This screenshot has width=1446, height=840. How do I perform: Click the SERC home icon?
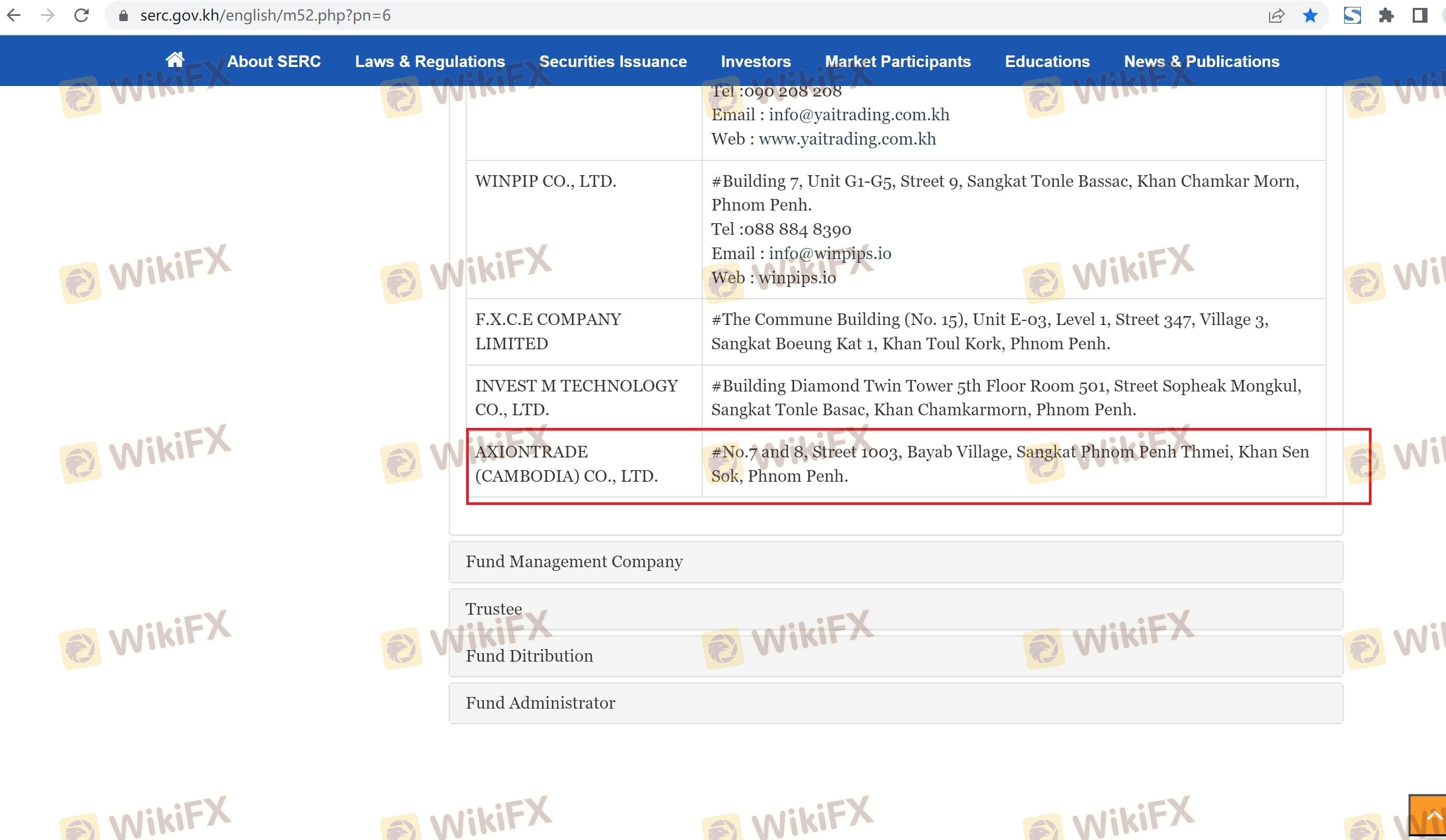click(x=175, y=60)
